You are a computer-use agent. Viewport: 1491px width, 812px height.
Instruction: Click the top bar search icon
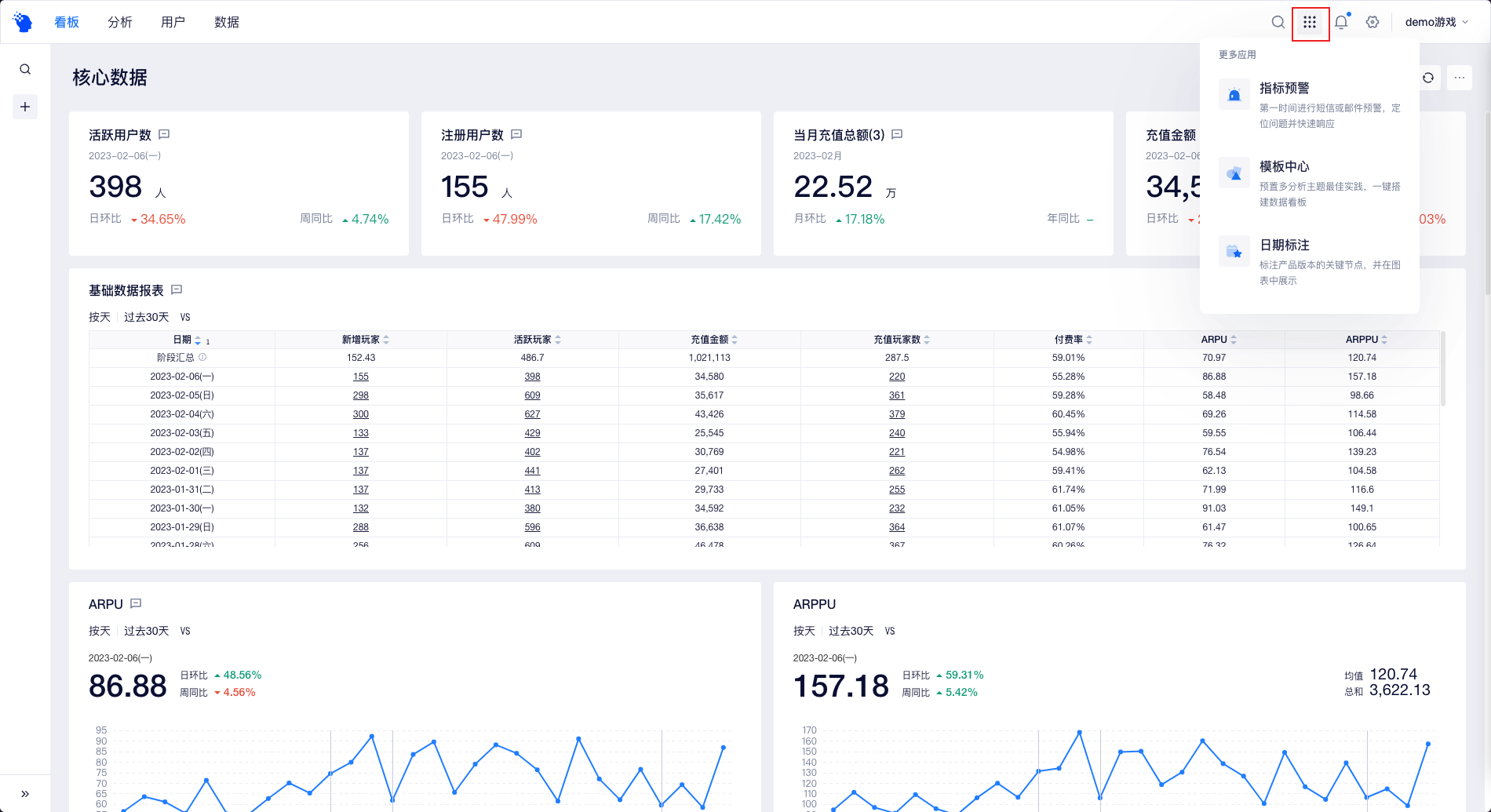(1278, 22)
